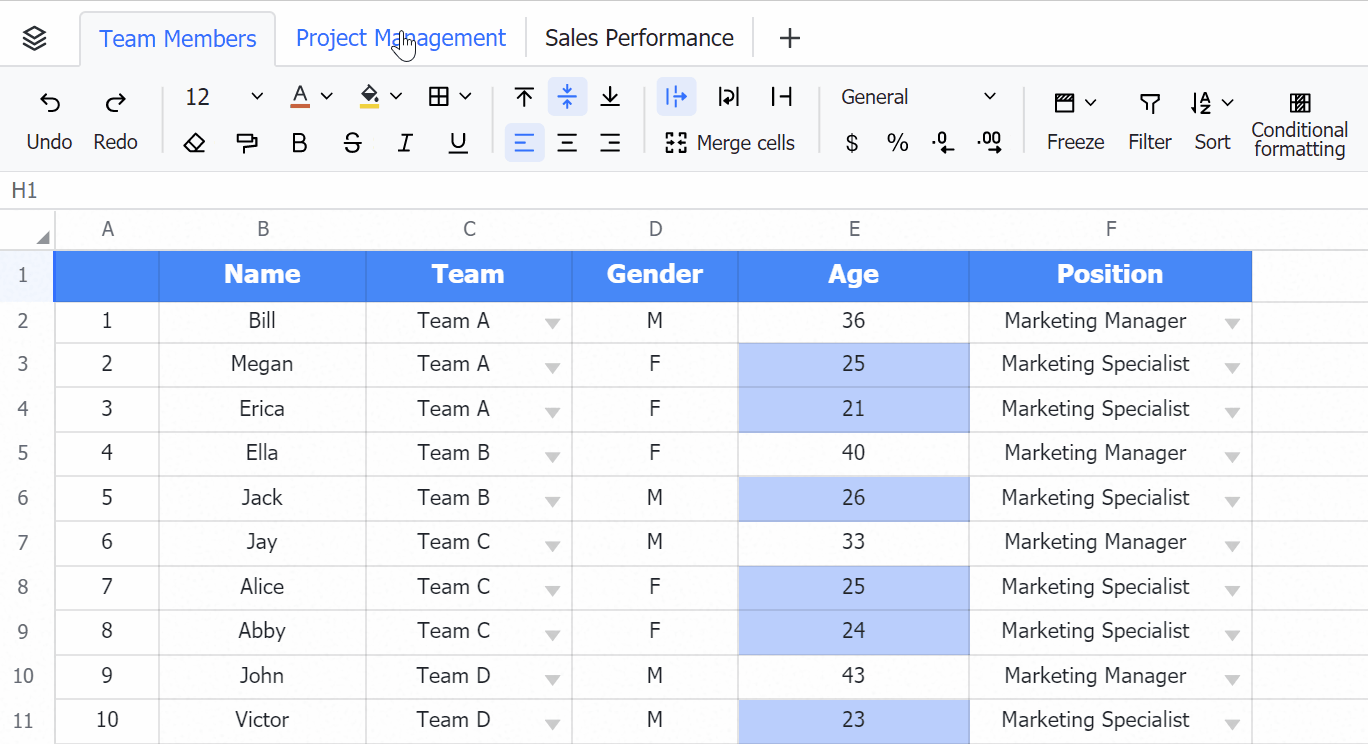
Task: Toggle bold formatting
Action: pyautogui.click(x=299, y=143)
